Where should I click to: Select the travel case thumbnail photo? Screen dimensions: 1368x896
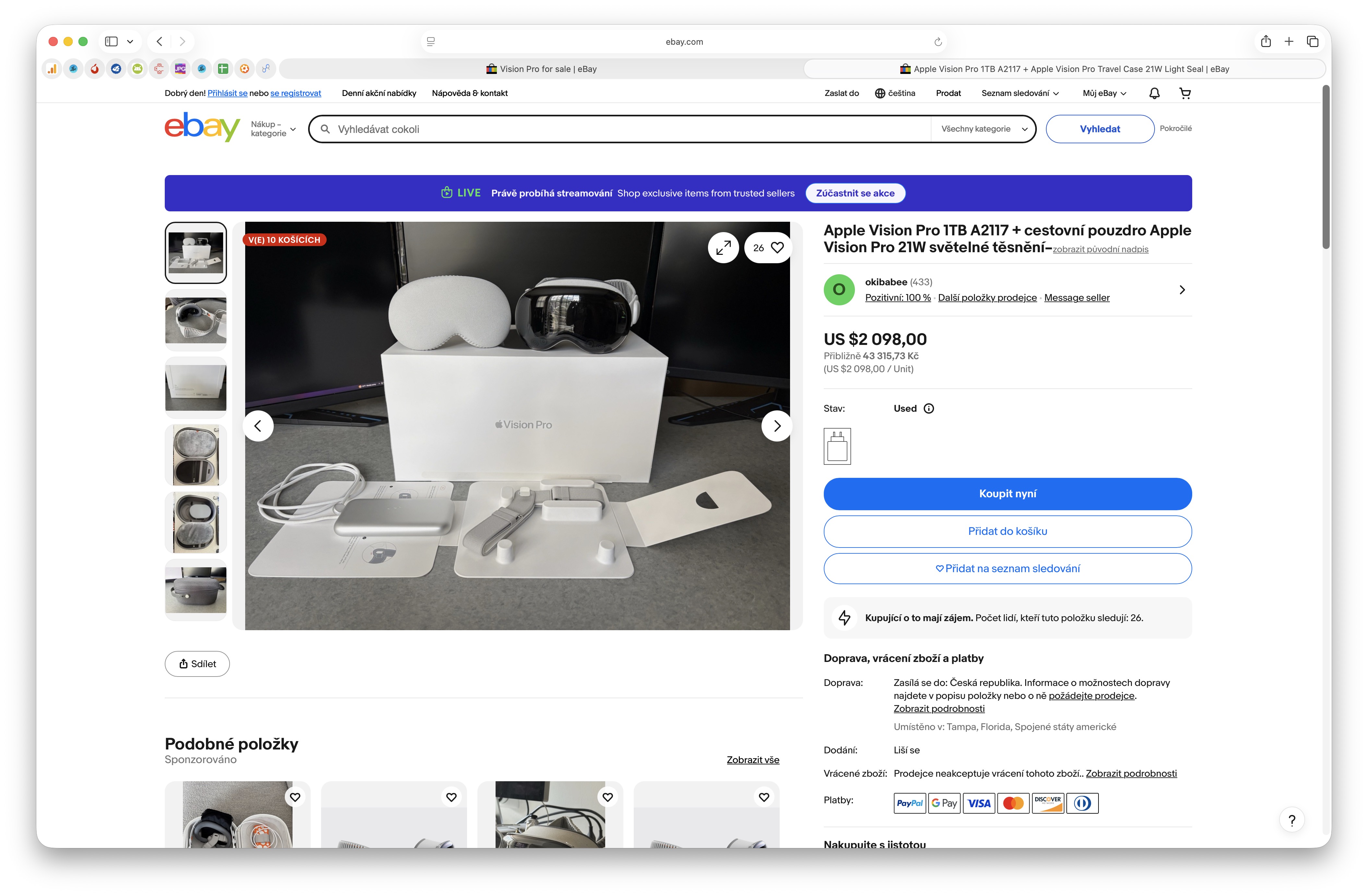[196, 590]
